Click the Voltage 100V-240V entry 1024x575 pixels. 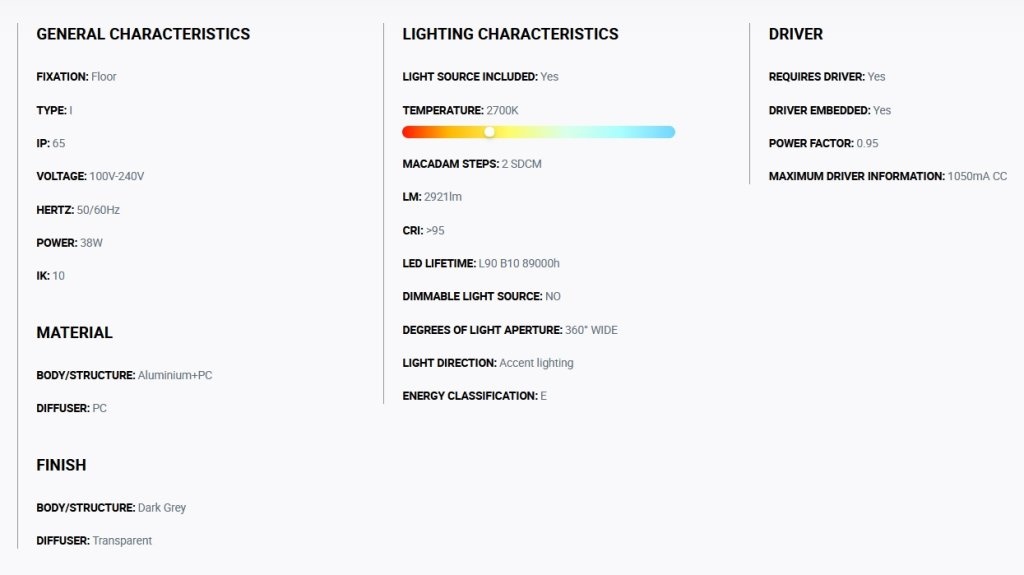click(90, 176)
